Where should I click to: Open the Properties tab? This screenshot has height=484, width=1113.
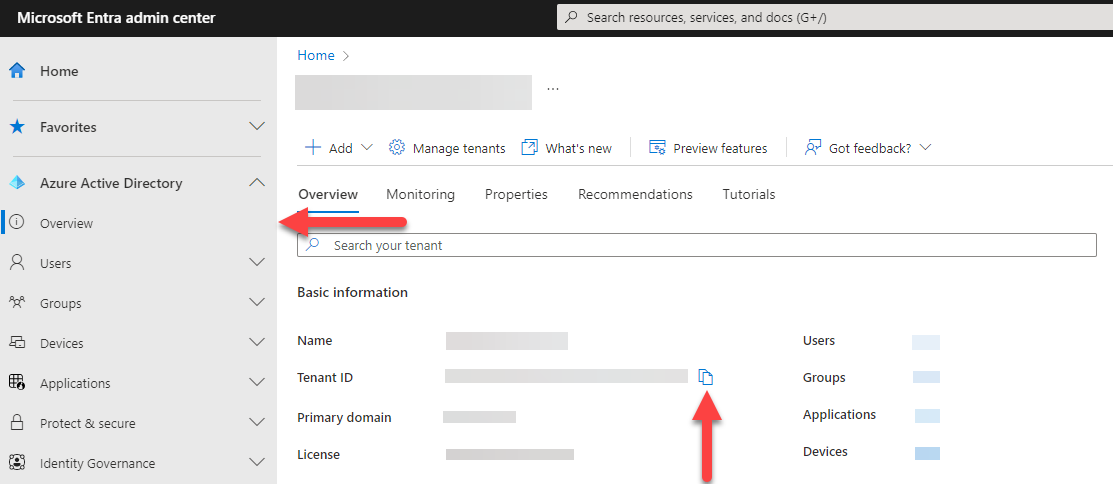[x=516, y=194]
